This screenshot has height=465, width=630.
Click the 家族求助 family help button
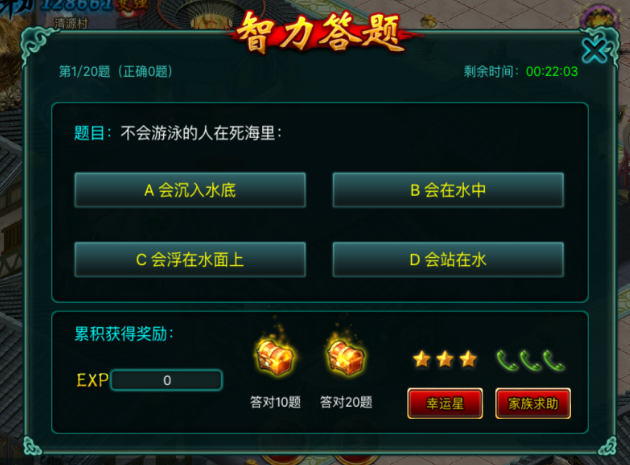click(533, 404)
